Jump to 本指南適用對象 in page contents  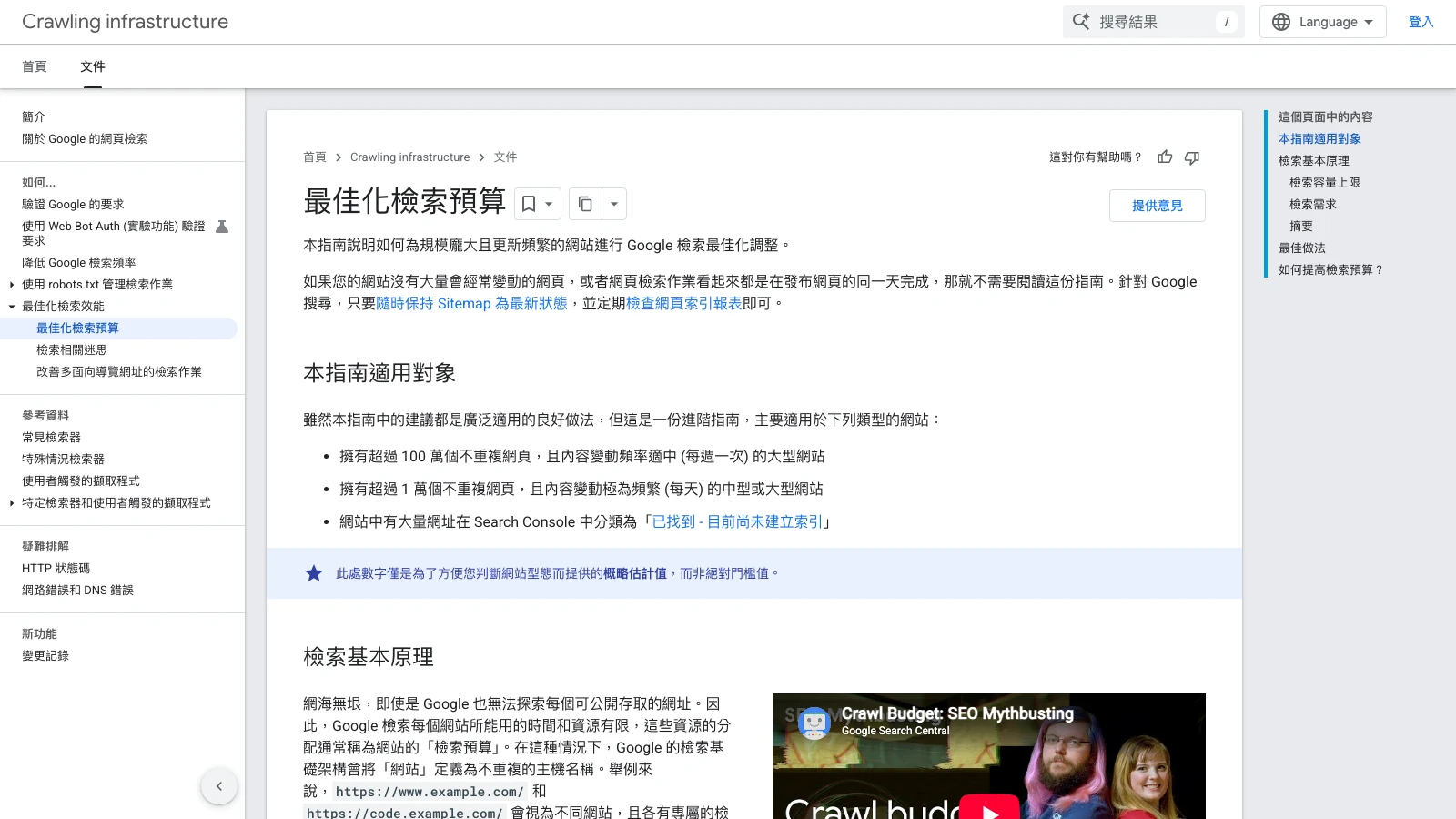tap(1319, 139)
